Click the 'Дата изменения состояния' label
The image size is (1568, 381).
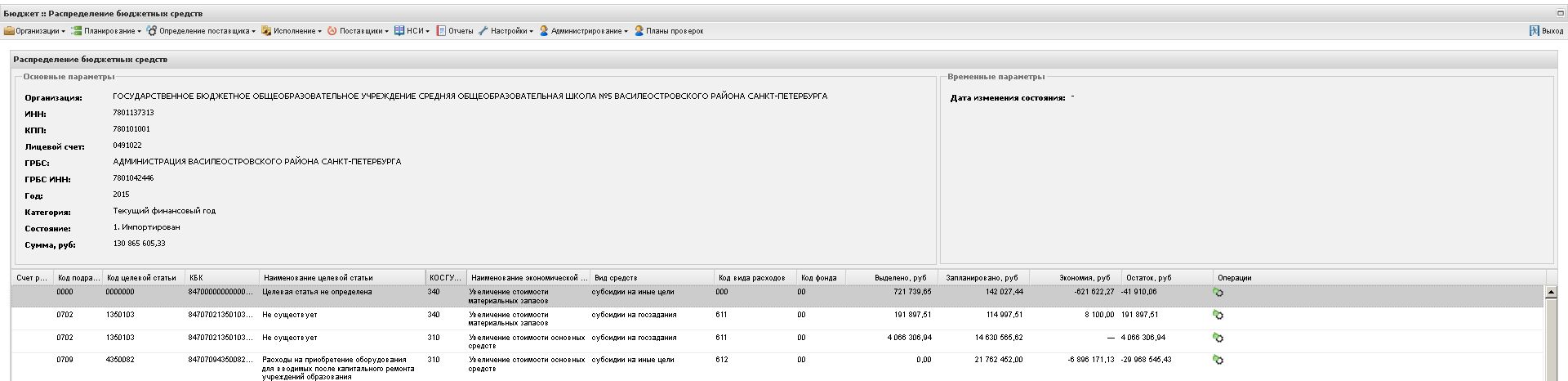(x=1008, y=98)
